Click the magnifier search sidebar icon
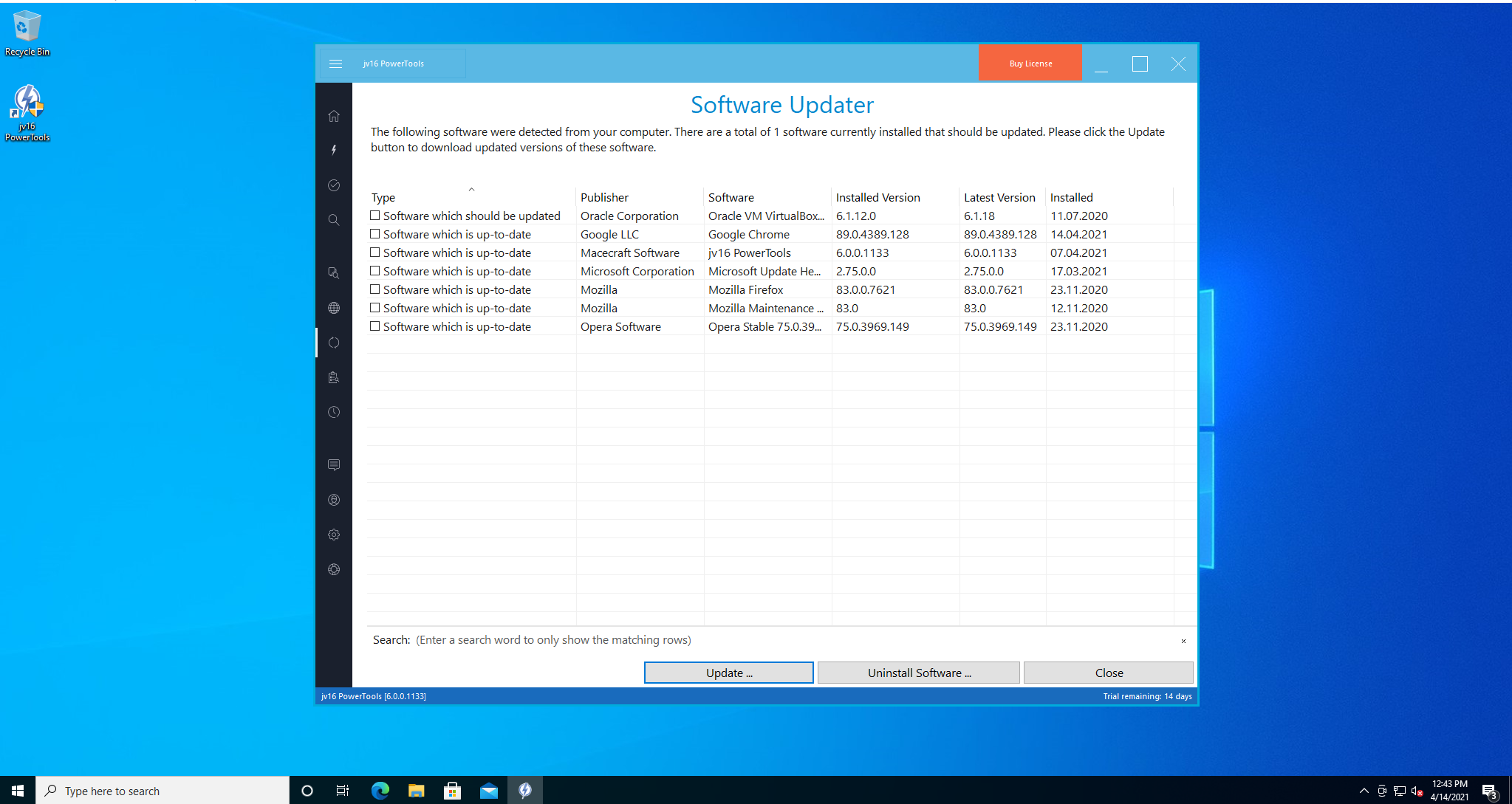 (334, 220)
